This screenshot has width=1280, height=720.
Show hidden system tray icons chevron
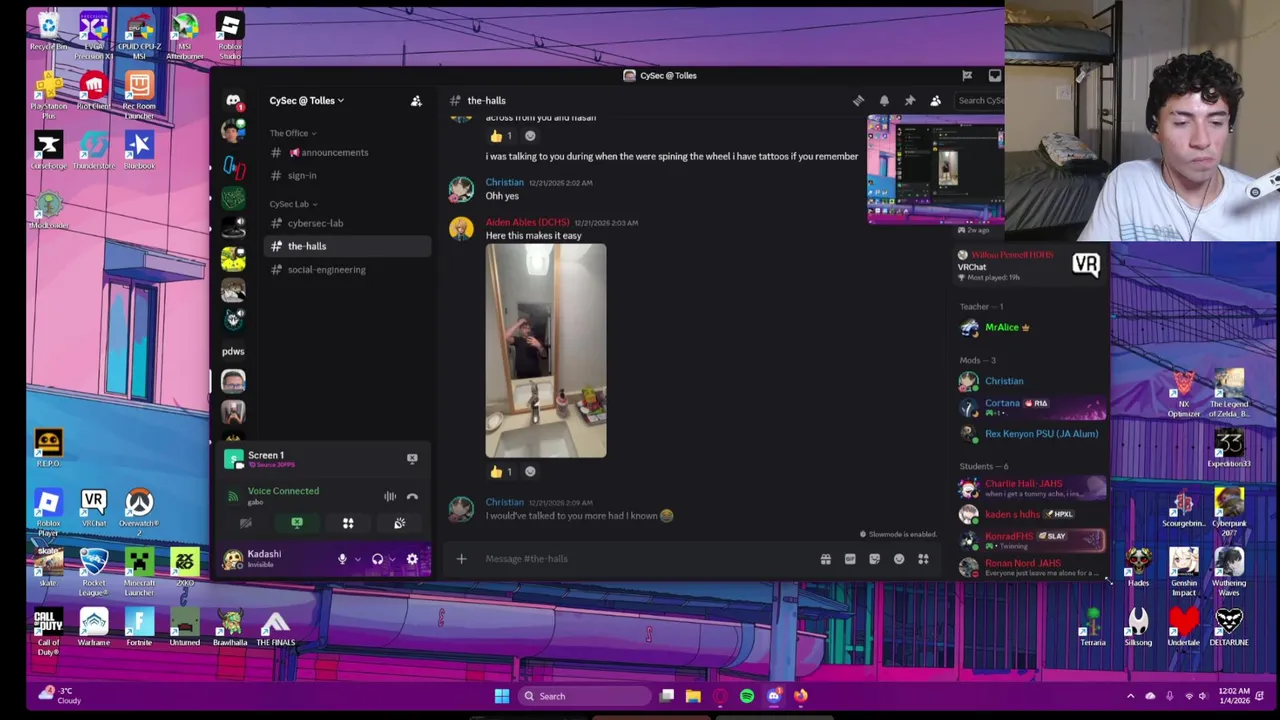pyautogui.click(x=1131, y=696)
